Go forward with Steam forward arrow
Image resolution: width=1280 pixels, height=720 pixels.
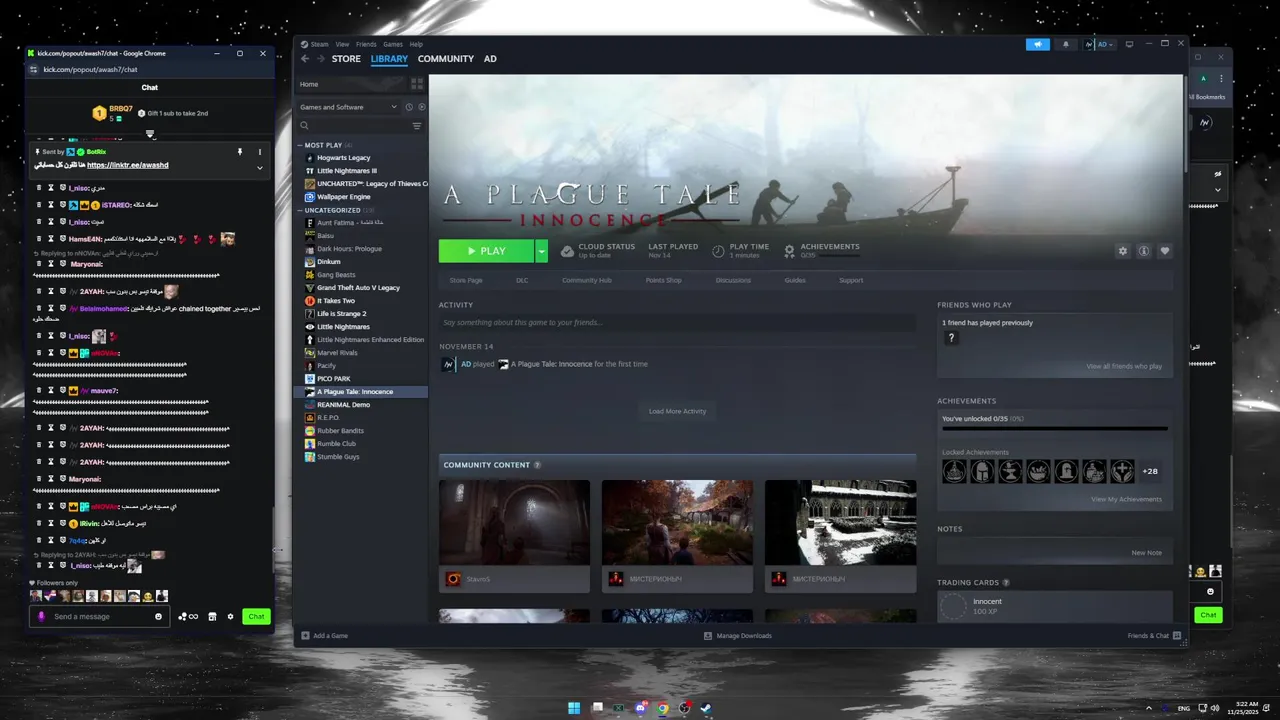321,59
